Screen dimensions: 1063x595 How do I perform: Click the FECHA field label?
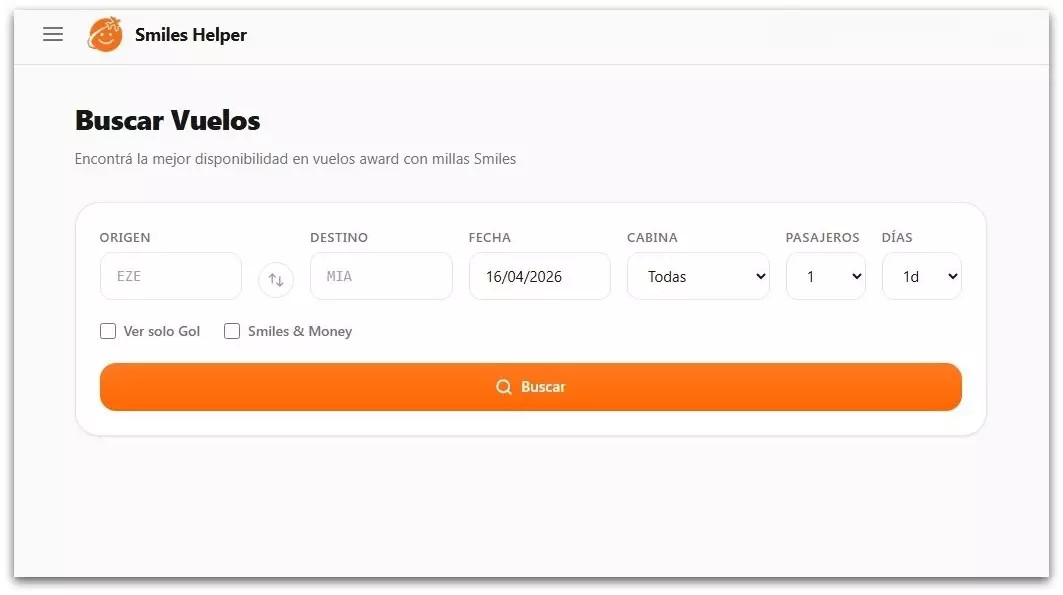(x=489, y=238)
